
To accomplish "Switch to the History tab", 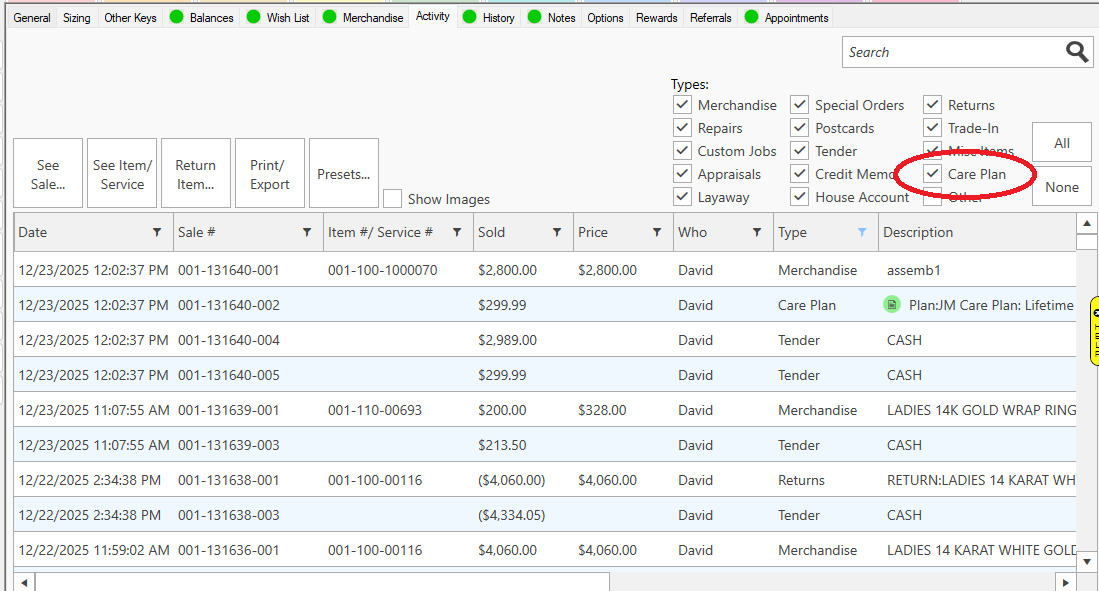I will (x=497, y=18).
